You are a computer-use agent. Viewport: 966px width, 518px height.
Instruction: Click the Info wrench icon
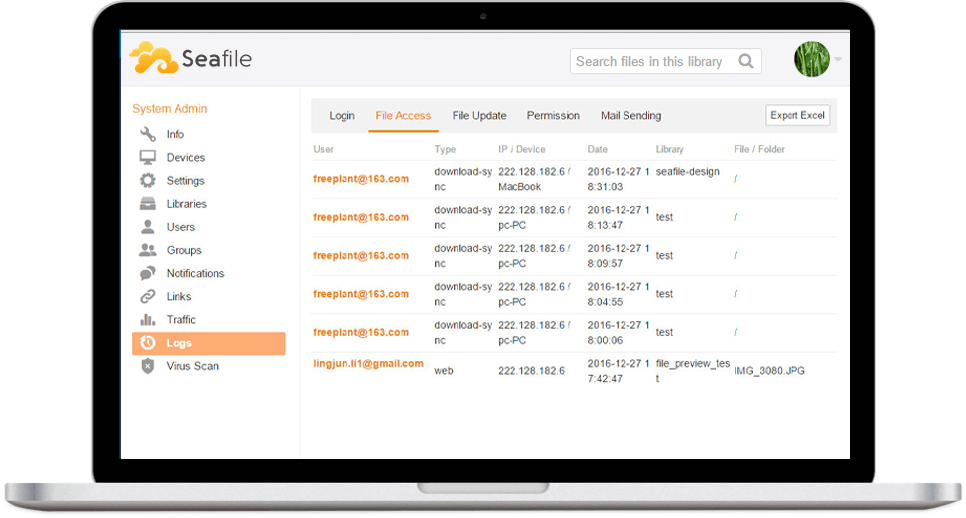click(148, 134)
